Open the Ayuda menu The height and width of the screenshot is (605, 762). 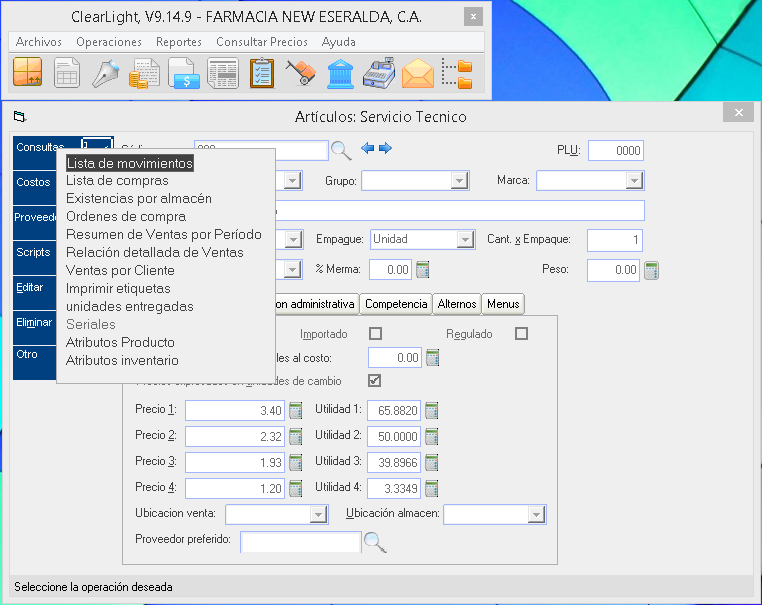pos(339,42)
